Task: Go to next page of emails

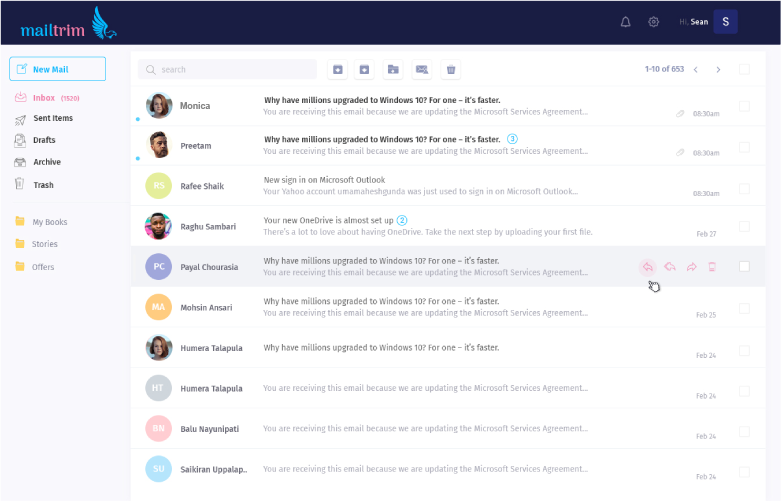Action: (x=718, y=70)
